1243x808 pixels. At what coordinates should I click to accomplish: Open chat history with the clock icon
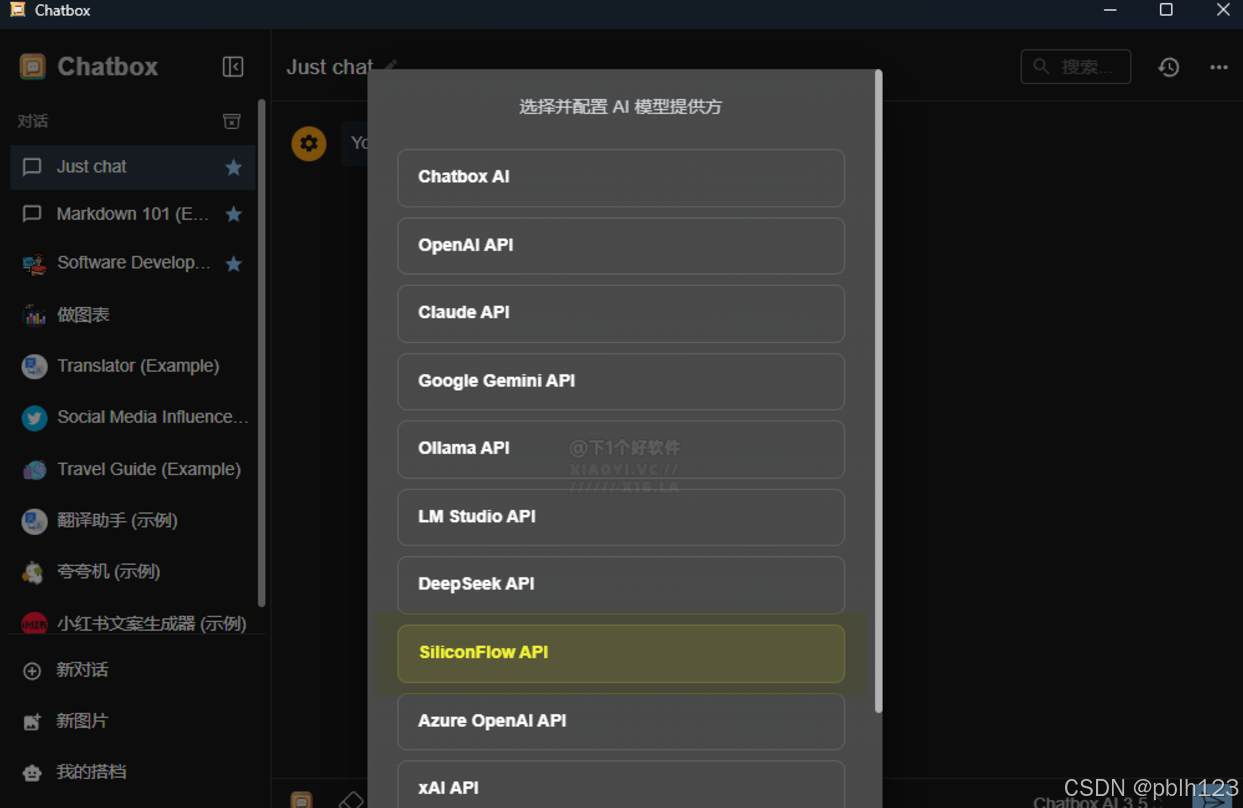[1168, 67]
